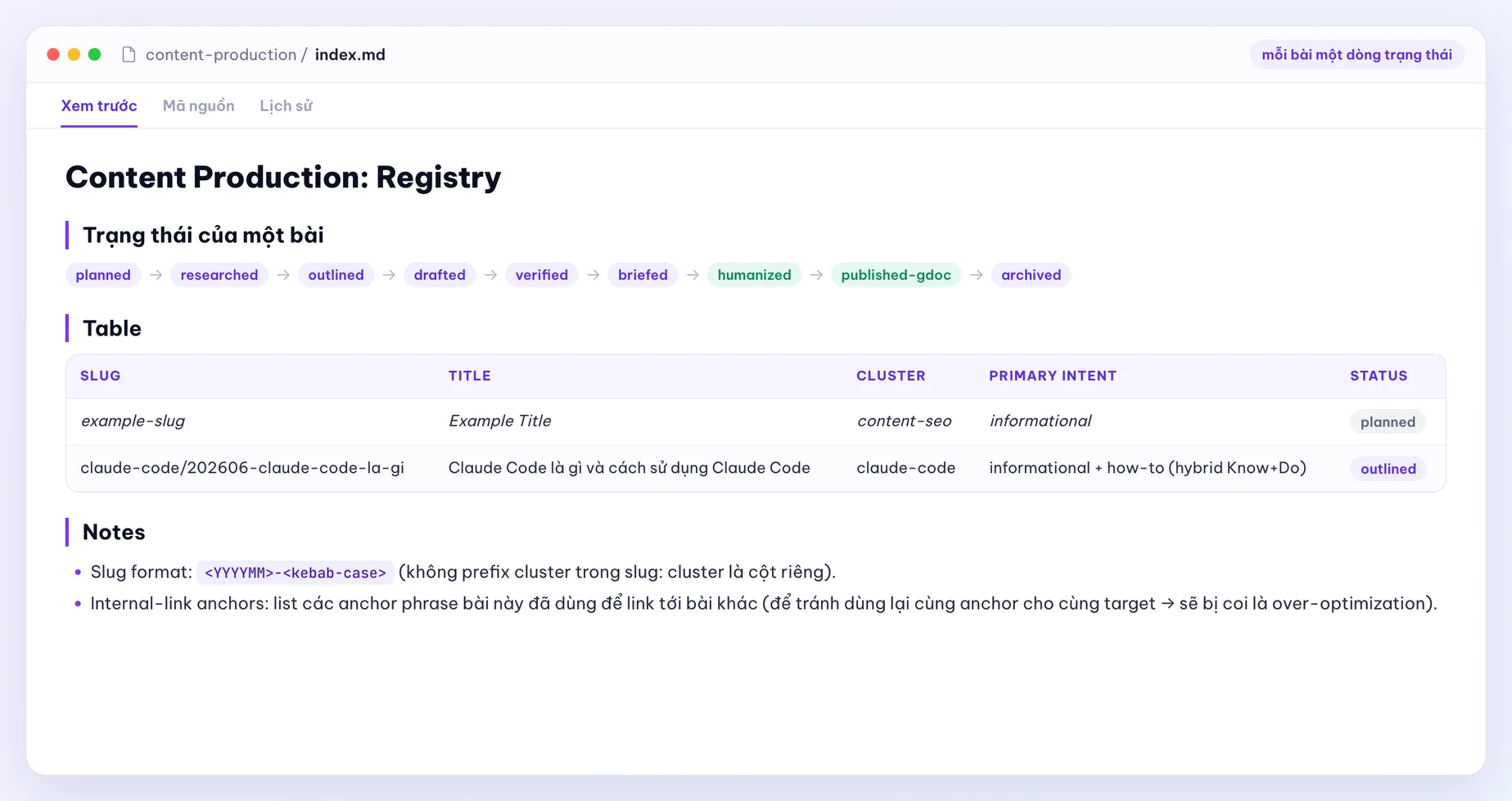Click the PRIMARY INTENT column header
1512x801 pixels.
pos(1053,376)
